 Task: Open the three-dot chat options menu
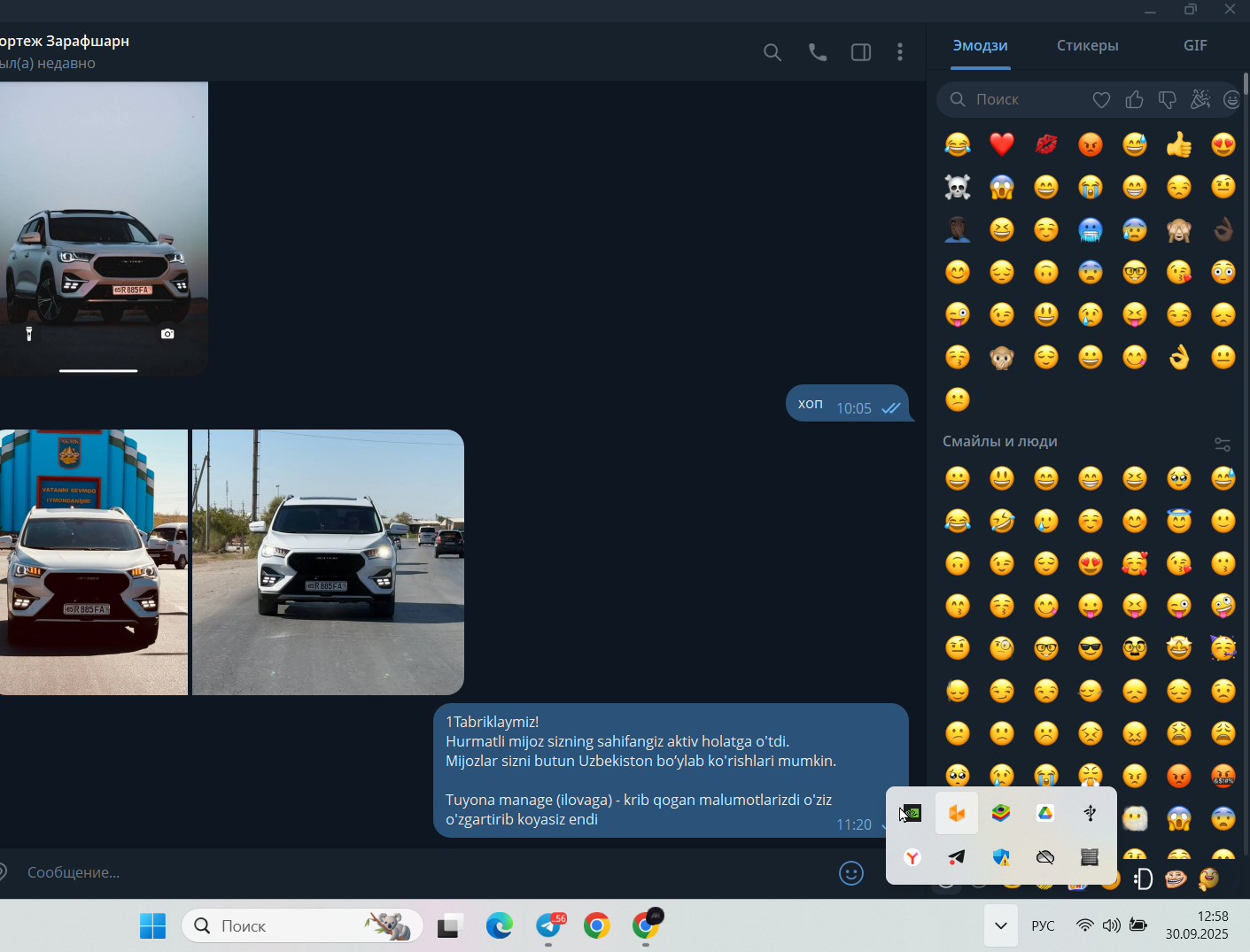(900, 52)
